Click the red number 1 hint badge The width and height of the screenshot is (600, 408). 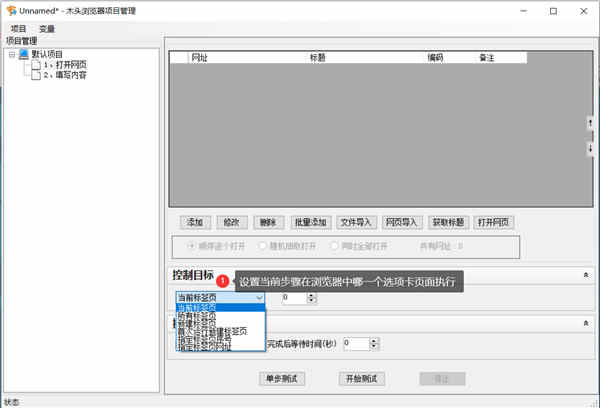point(222,281)
